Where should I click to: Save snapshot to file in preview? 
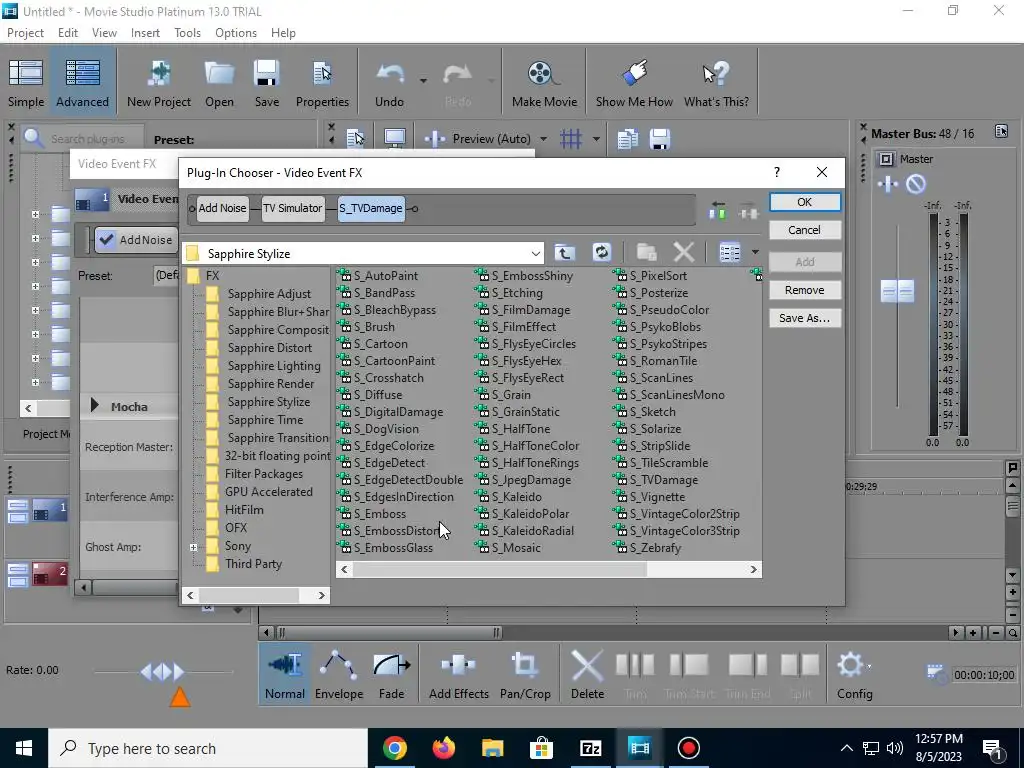(660, 138)
